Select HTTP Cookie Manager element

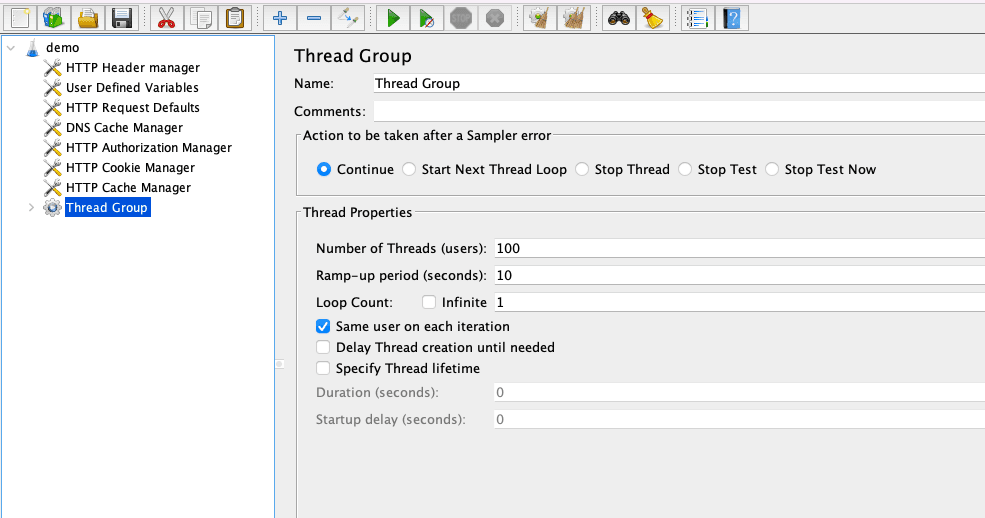(x=130, y=168)
